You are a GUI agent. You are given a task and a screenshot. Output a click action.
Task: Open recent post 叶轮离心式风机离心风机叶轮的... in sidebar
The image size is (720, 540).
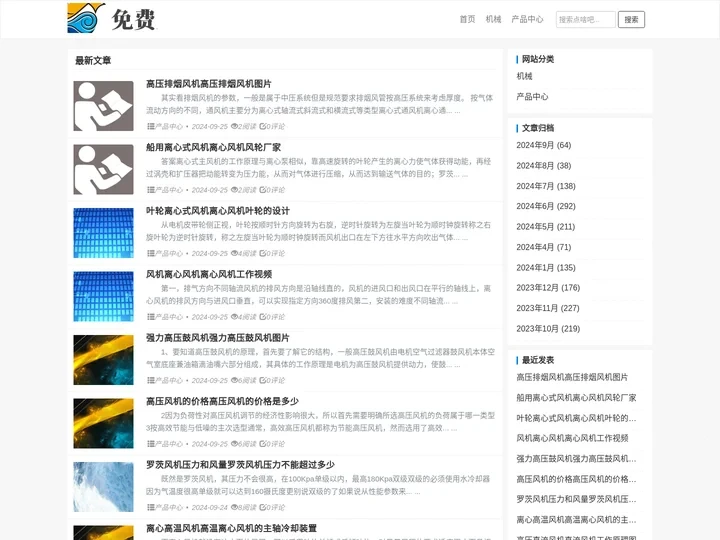click(576, 418)
